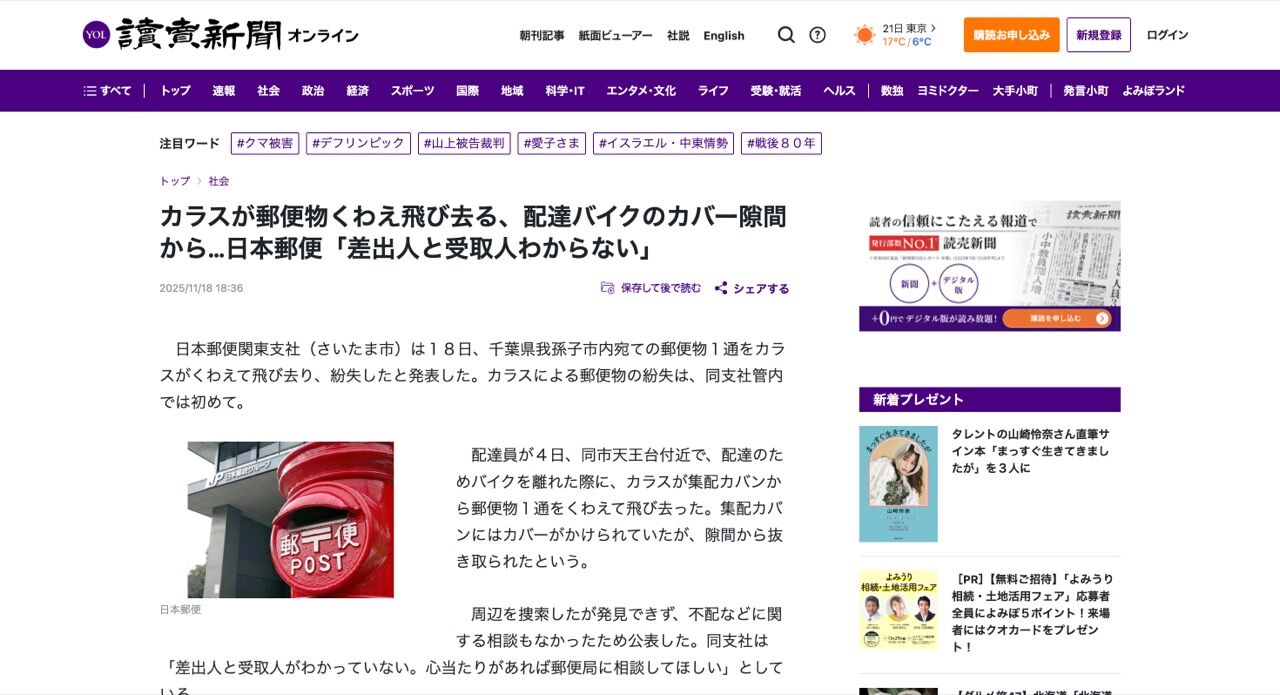Open the sunny weather icon
The height and width of the screenshot is (695, 1280).
[x=864, y=35]
